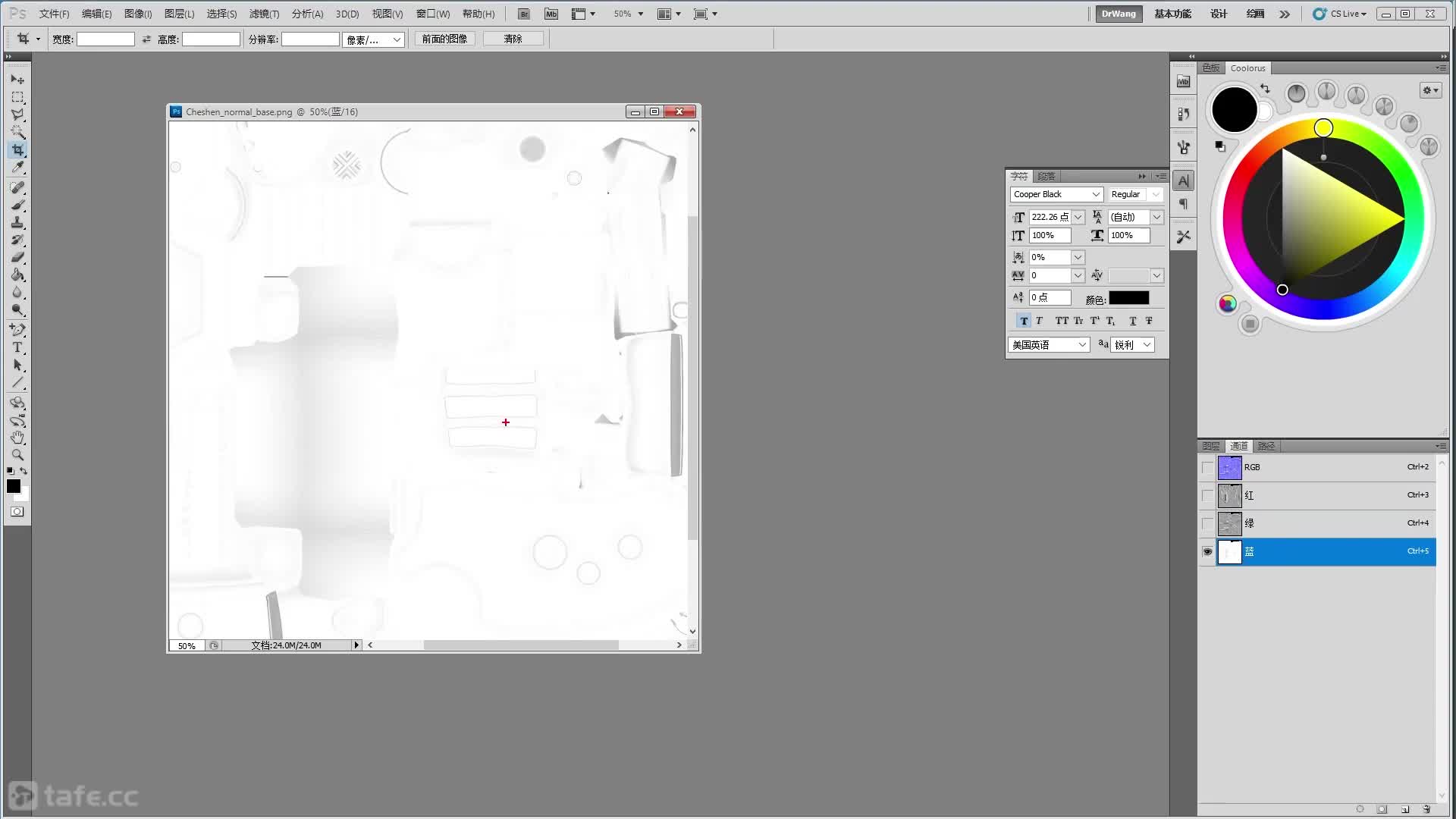Click the text color swatch in Character panel
1456x819 pixels.
tap(1128, 298)
